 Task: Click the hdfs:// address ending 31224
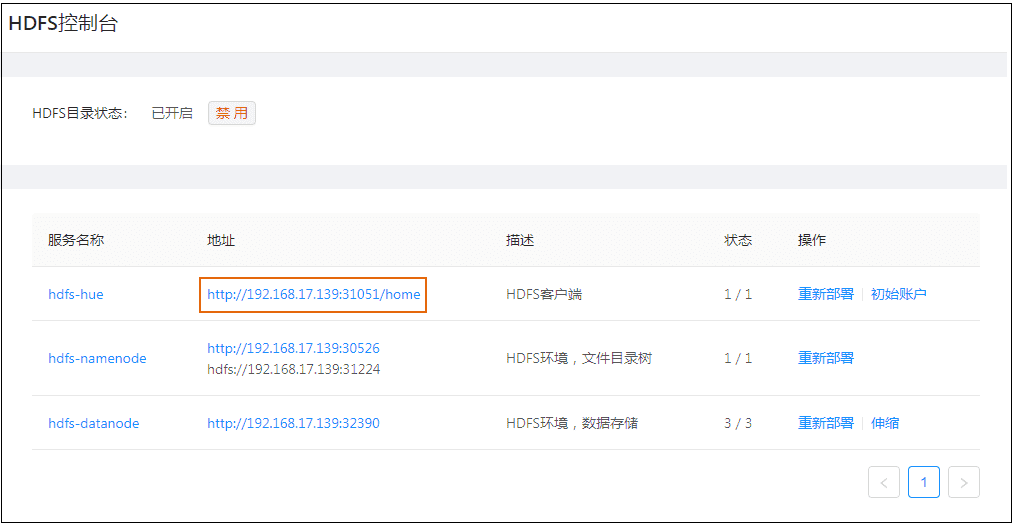(x=293, y=369)
